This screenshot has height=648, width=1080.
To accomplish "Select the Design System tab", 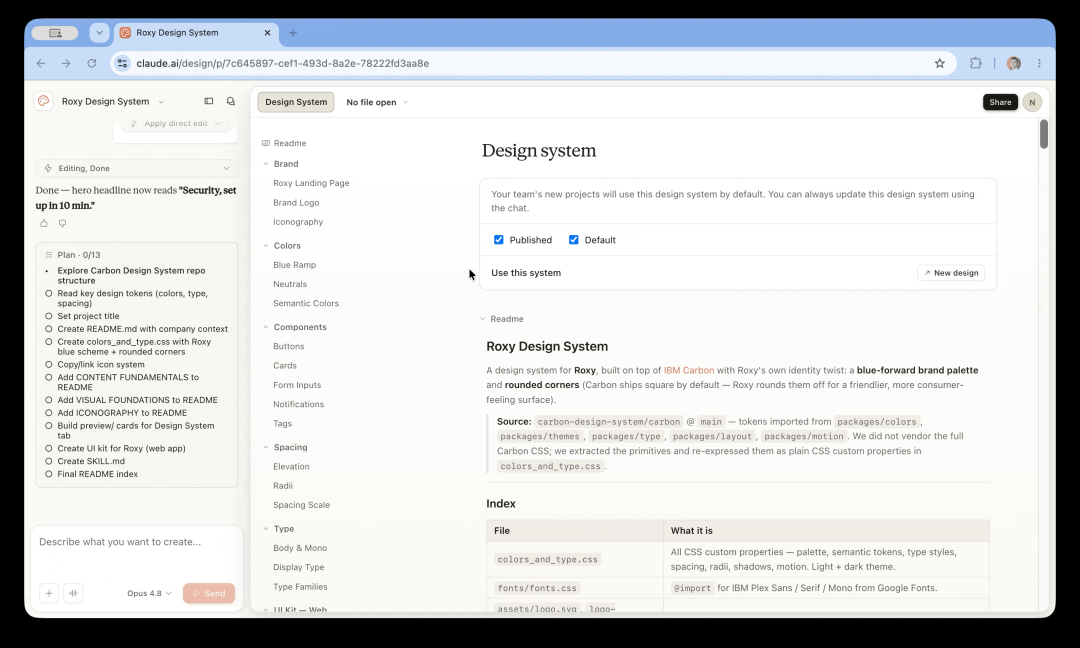I will 296,102.
